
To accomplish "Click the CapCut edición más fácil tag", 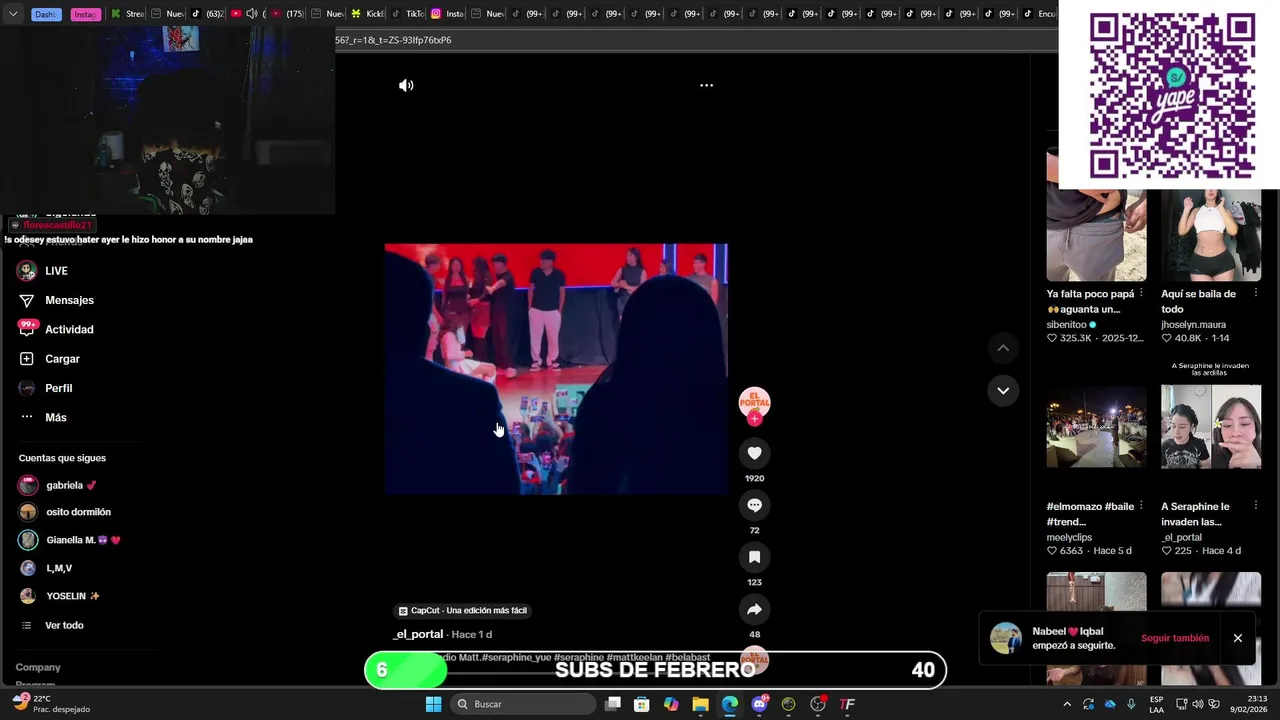I will click(462, 610).
